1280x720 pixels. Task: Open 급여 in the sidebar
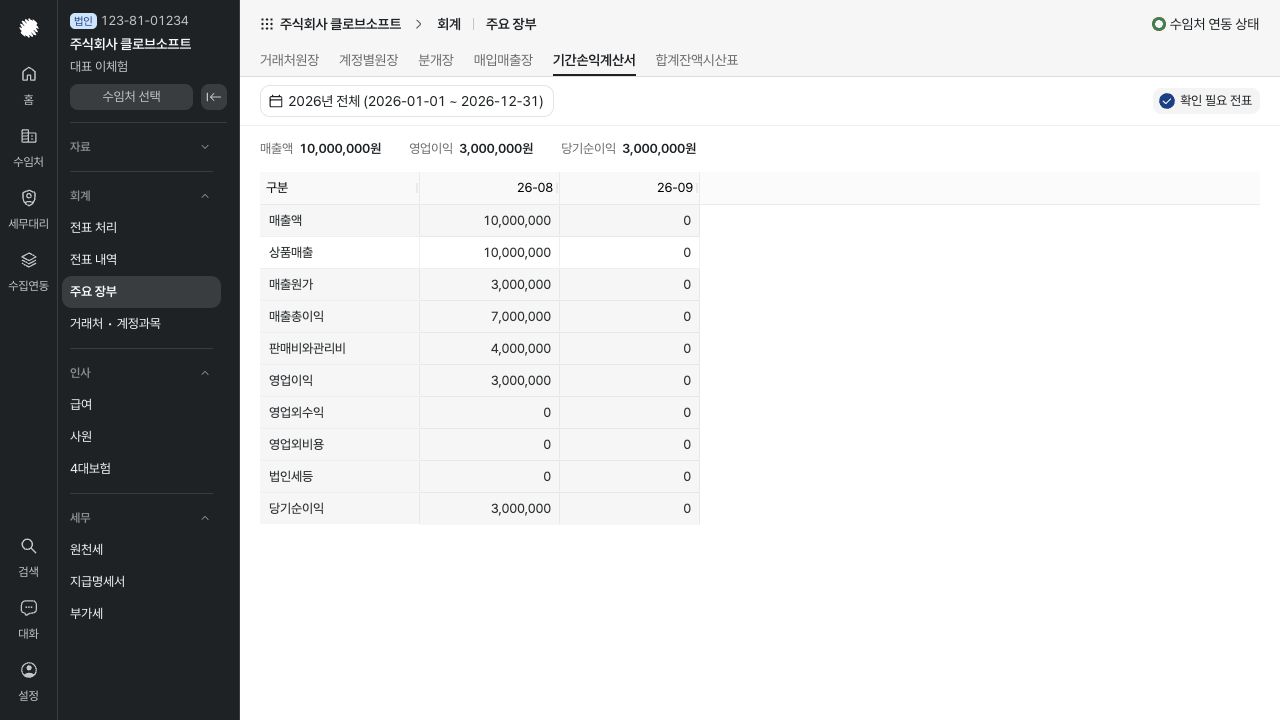[x=141, y=405]
